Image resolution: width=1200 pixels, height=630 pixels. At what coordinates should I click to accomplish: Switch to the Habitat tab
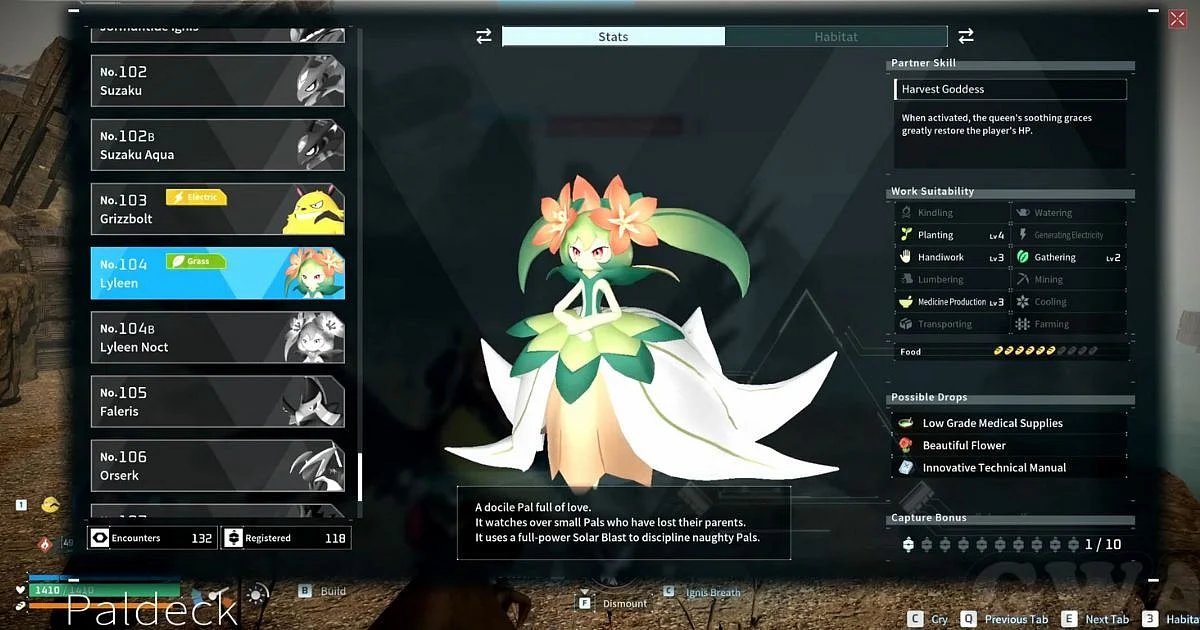836,36
